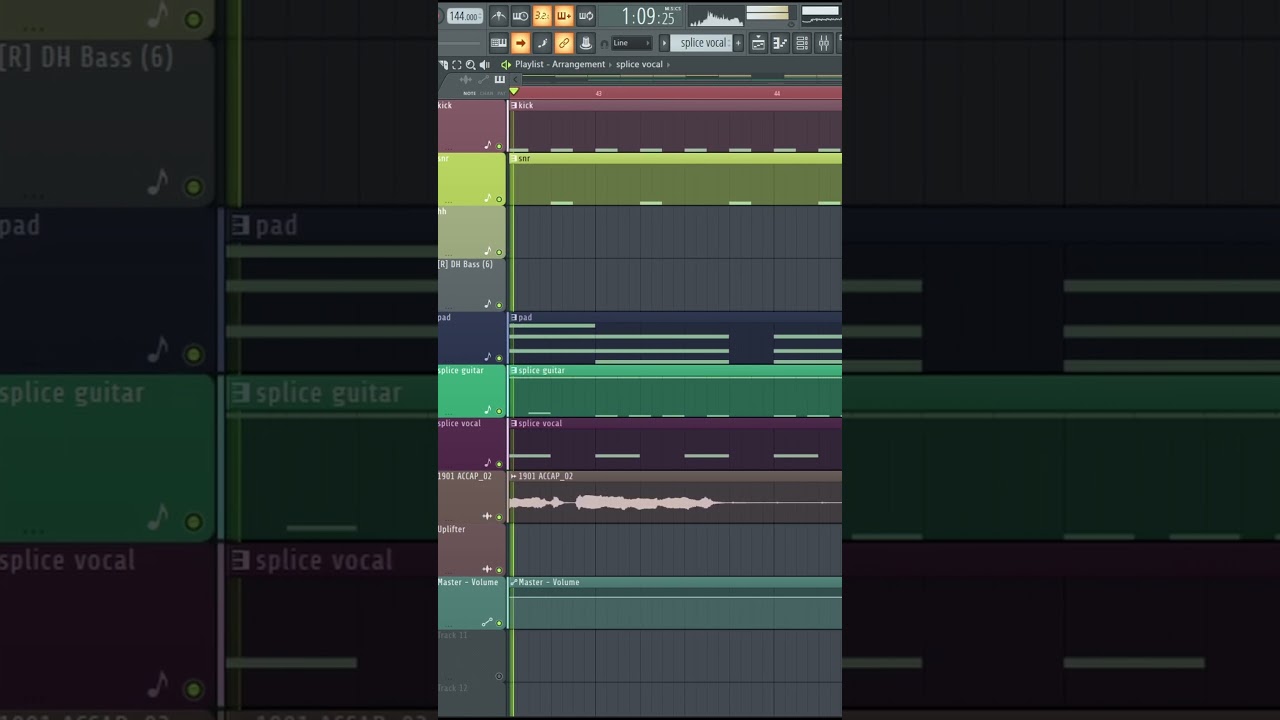The image size is (1280, 720).
Task: Click Playlist - Arrangement breadcrumb
Action: (x=560, y=64)
